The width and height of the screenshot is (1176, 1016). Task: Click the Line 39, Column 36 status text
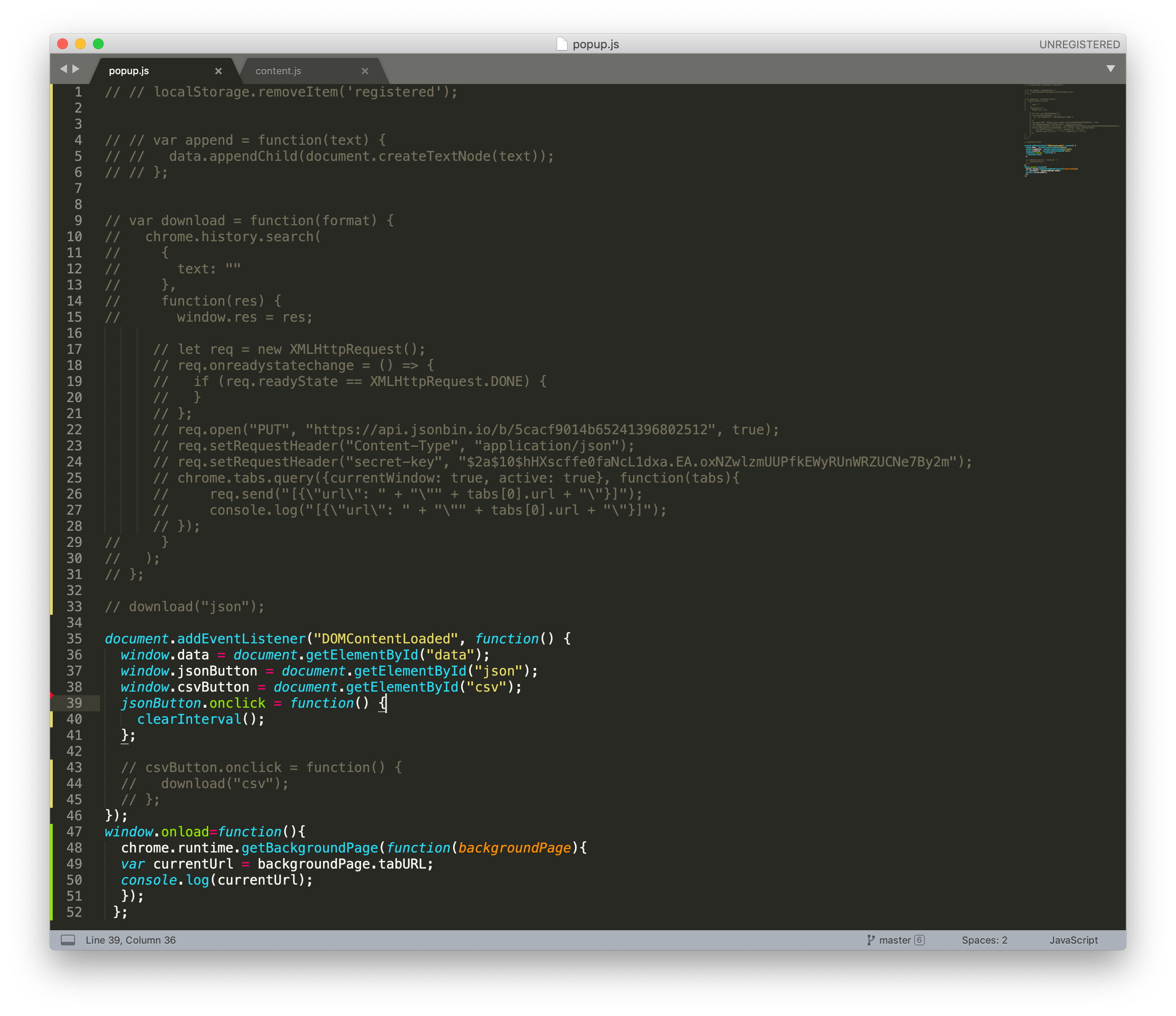click(x=130, y=940)
